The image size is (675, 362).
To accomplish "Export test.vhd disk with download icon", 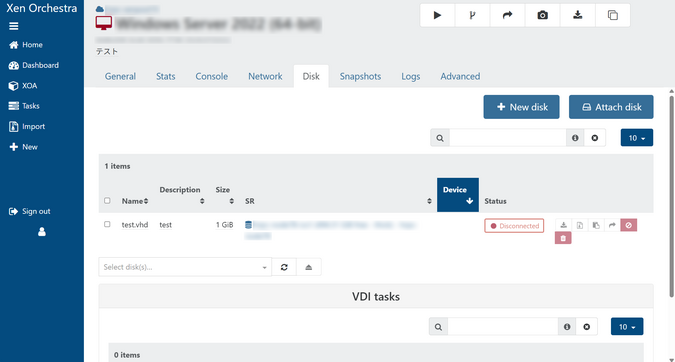I will pos(563,225).
